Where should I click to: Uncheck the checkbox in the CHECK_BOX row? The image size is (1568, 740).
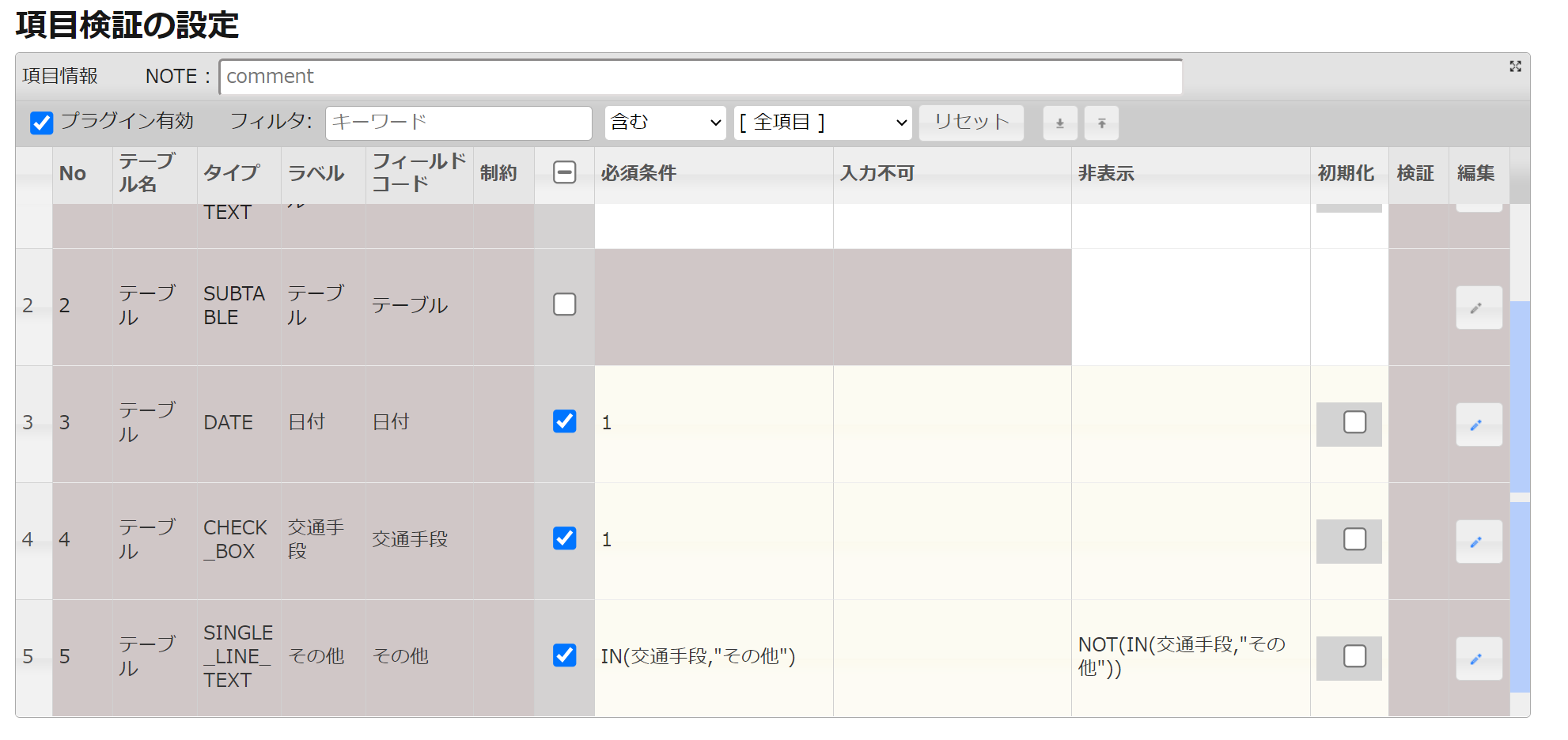coord(564,538)
